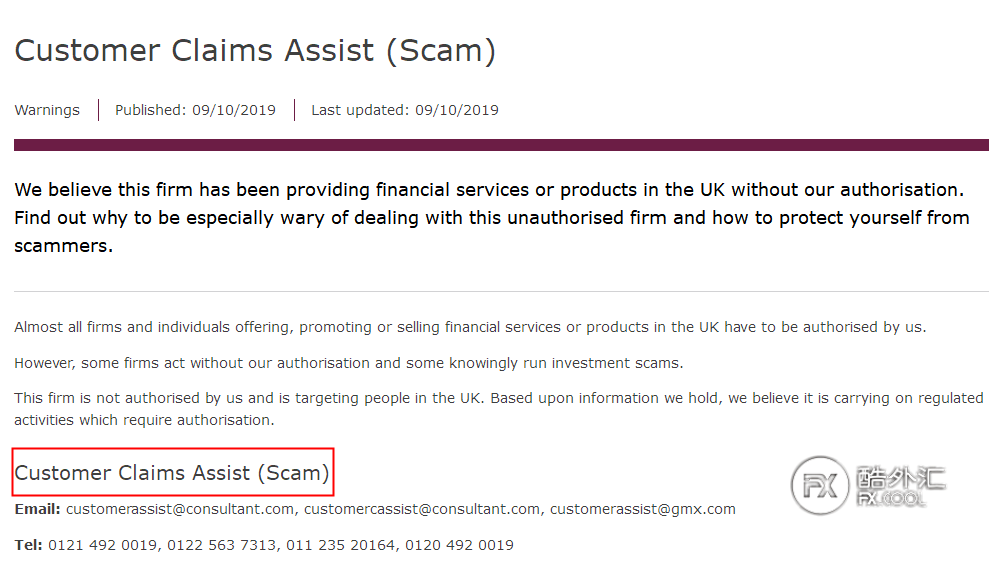The height and width of the screenshot is (566, 997).
Task: Click the purple horizontal divider bar
Action: tap(501, 145)
